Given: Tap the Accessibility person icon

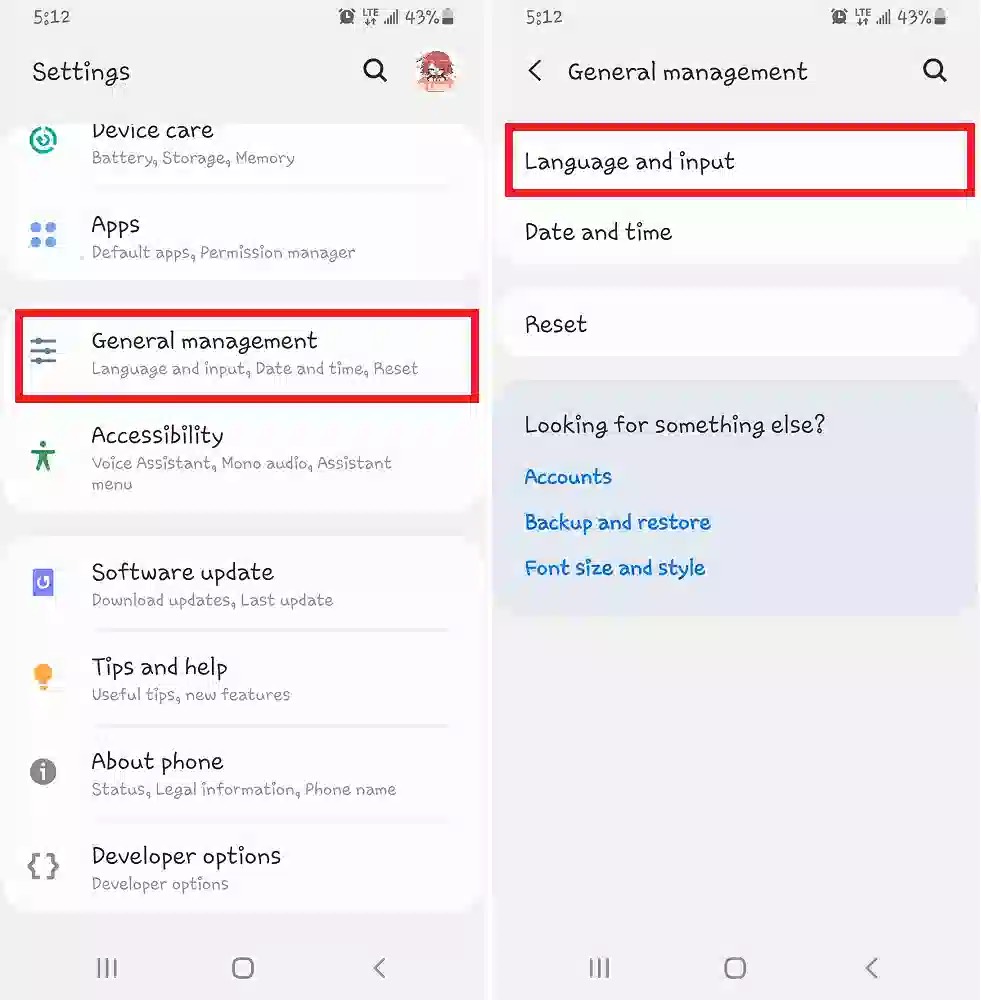Looking at the screenshot, I should click(43, 456).
